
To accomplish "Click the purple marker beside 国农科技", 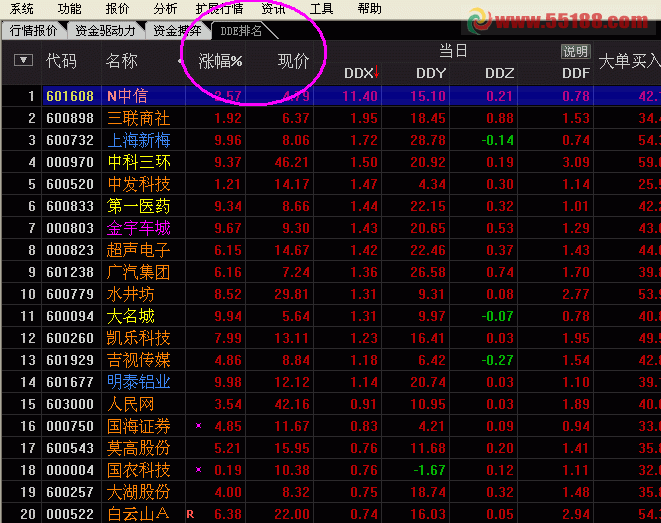I will coord(199,469).
